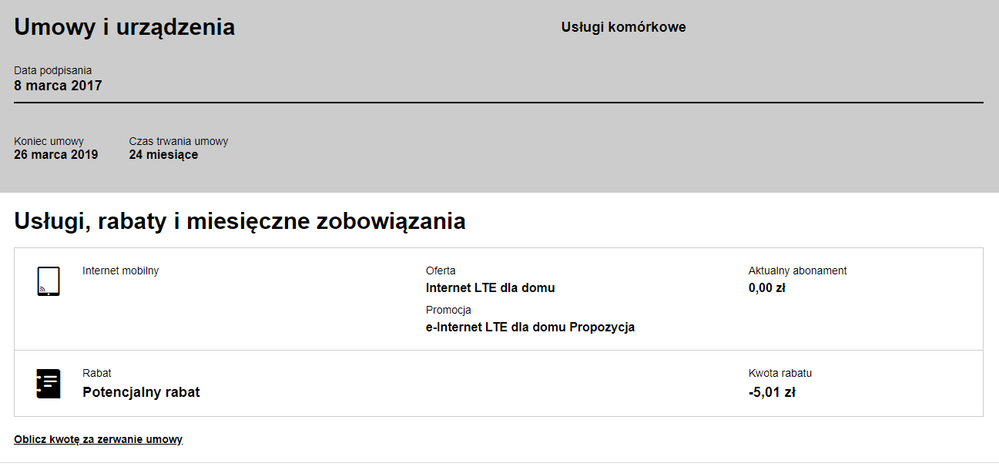Click the 'Umowy i urządzenia' heading
This screenshot has height=474, width=999.
click(x=124, y=27)
